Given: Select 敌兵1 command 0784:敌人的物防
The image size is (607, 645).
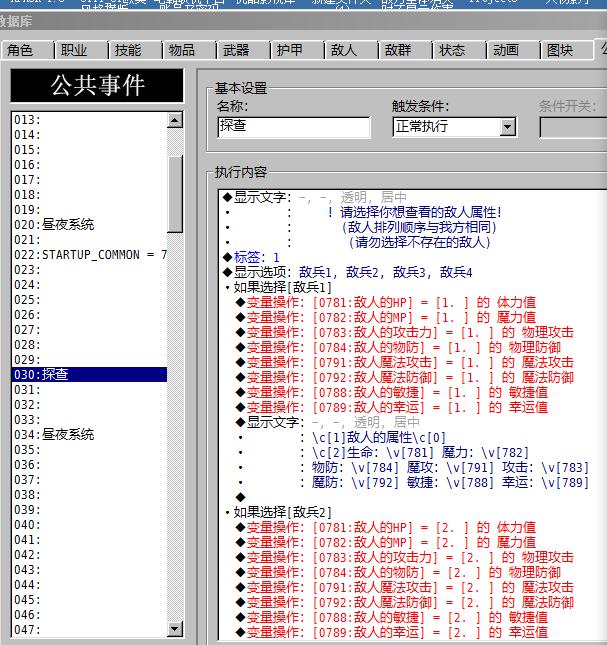Looking at the screenshot, I should point(398,347).
